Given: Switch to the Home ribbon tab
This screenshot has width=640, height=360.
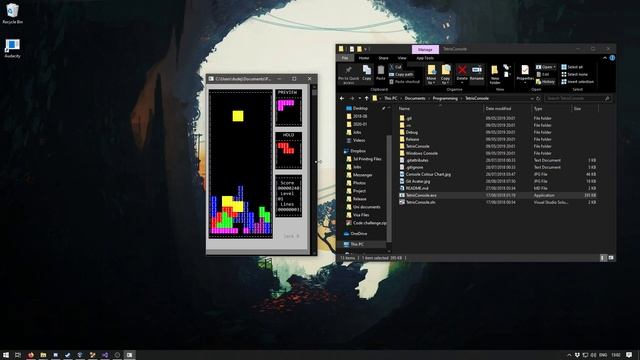Looking at the screenshot, I should point(364,58).
